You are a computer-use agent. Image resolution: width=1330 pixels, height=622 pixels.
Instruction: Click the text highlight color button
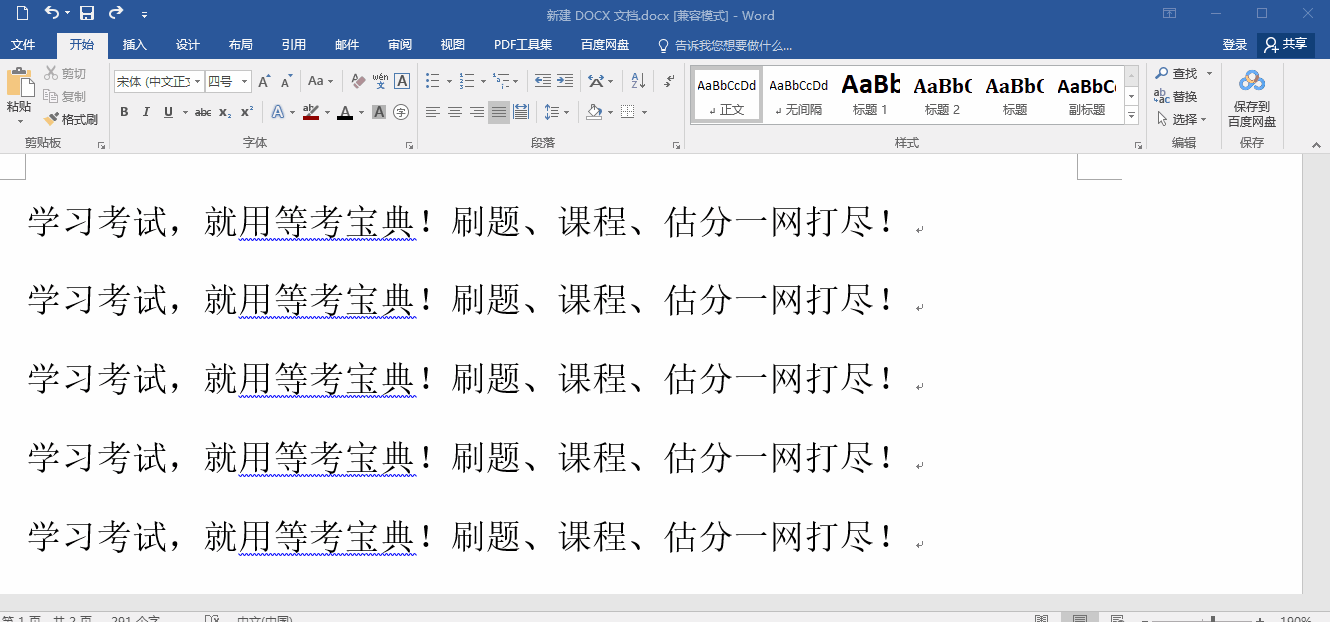[x=310, y=112]
